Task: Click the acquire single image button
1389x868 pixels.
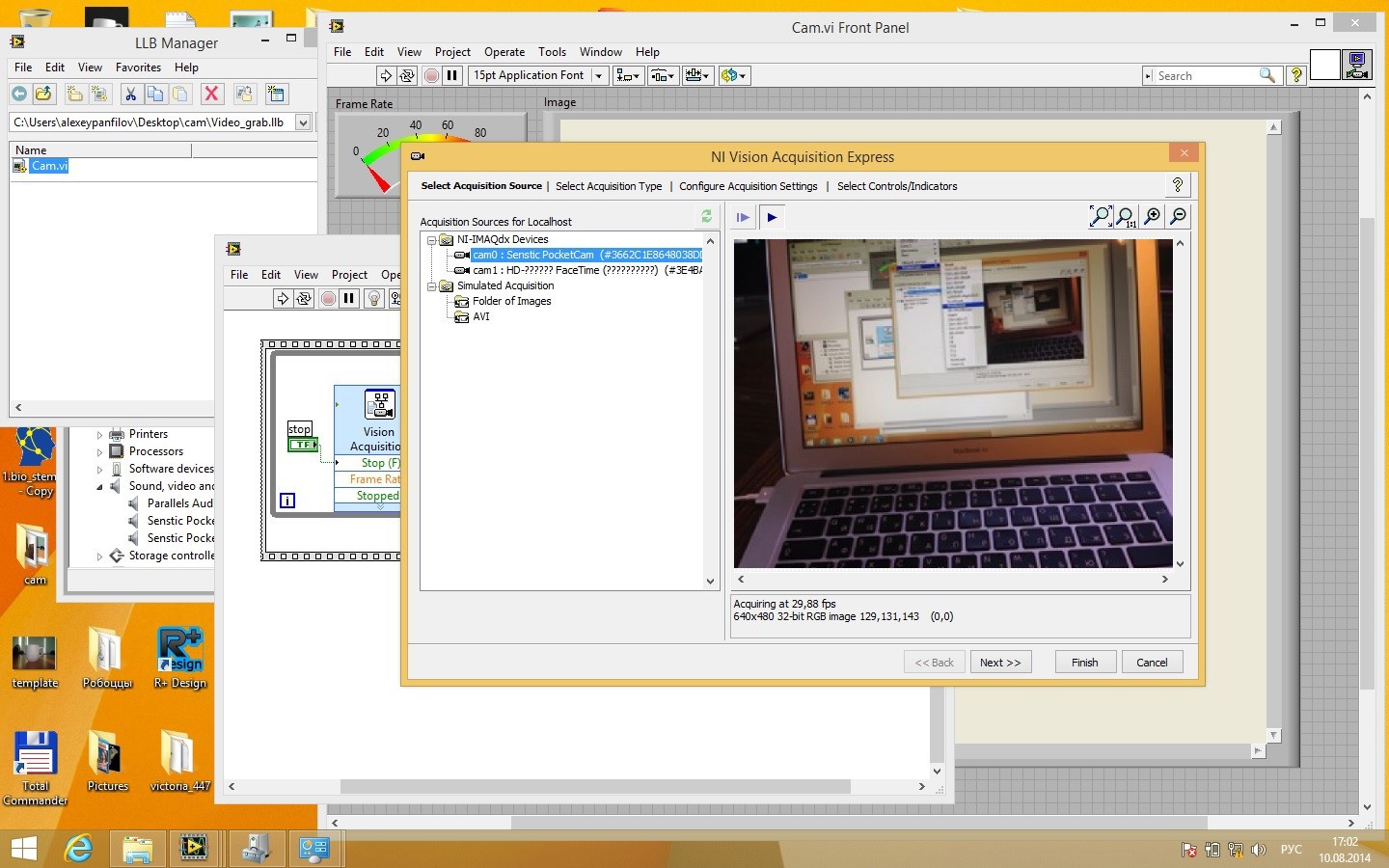Action: click(743, 217)
